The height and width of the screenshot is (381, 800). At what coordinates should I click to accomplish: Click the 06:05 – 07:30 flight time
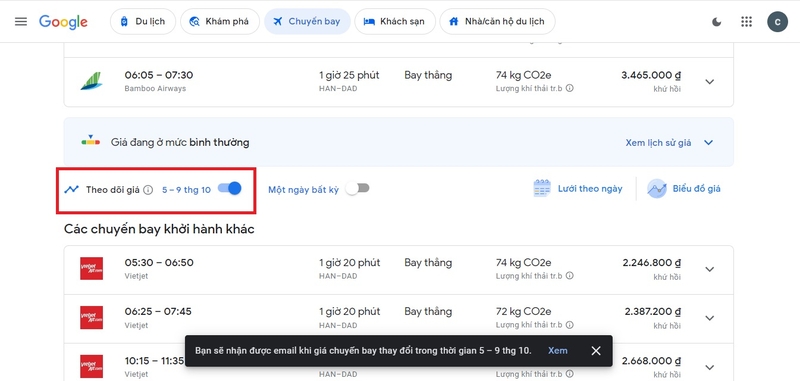click(159, 75)
